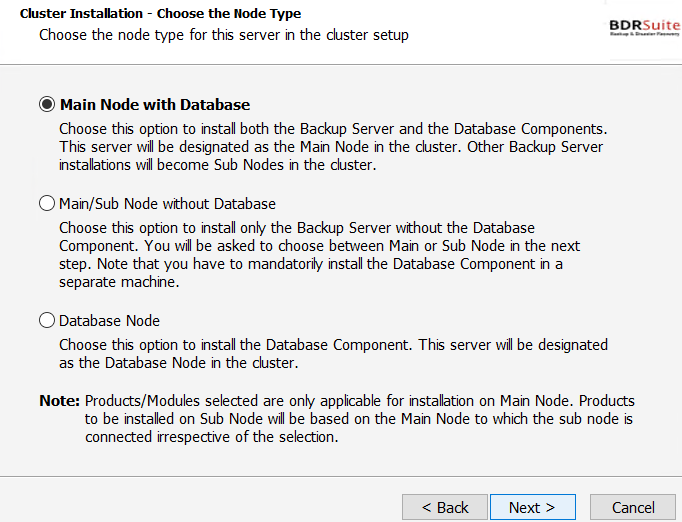The image size is (682, 522).
Task: Click the Main/Sub Node without Database label text
Action: [x=167, y=204]
